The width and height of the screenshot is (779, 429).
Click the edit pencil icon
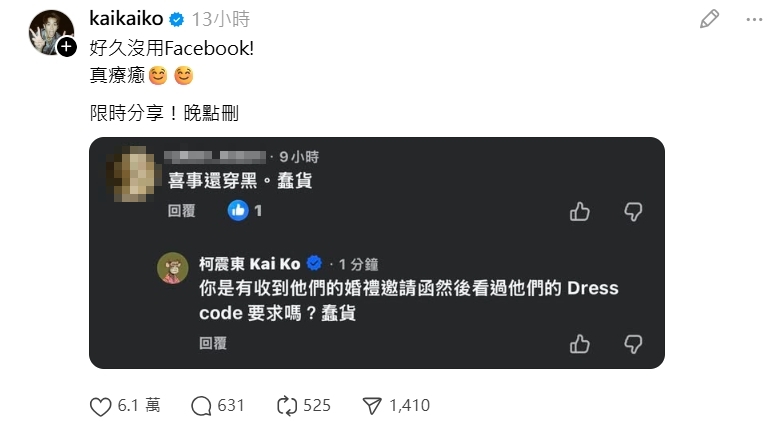[709, 19]
